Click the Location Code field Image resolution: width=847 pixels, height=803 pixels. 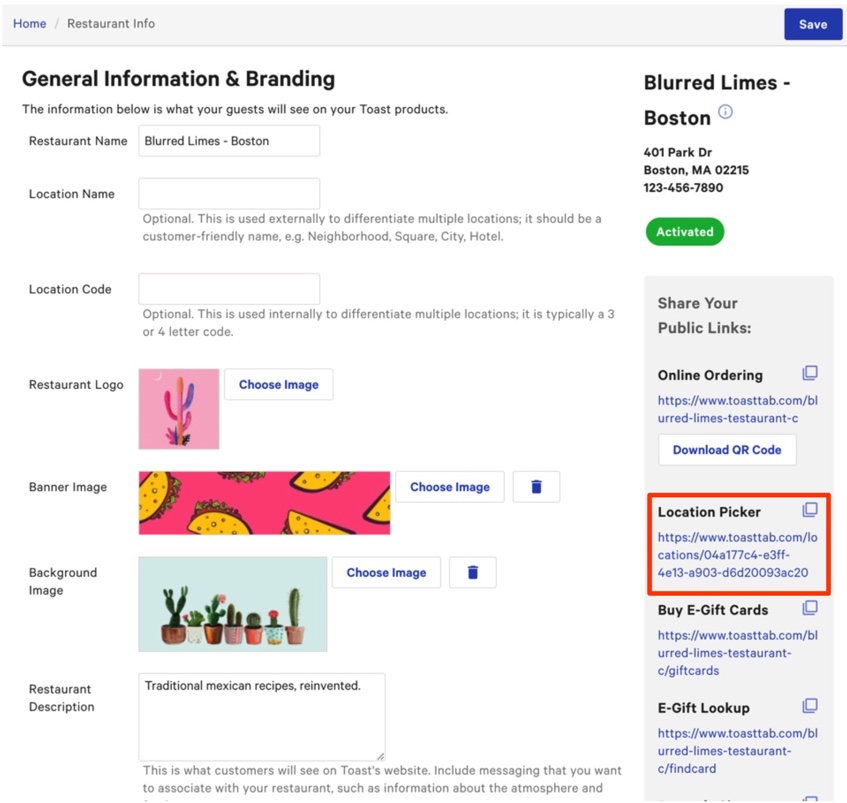click(229, 289)
